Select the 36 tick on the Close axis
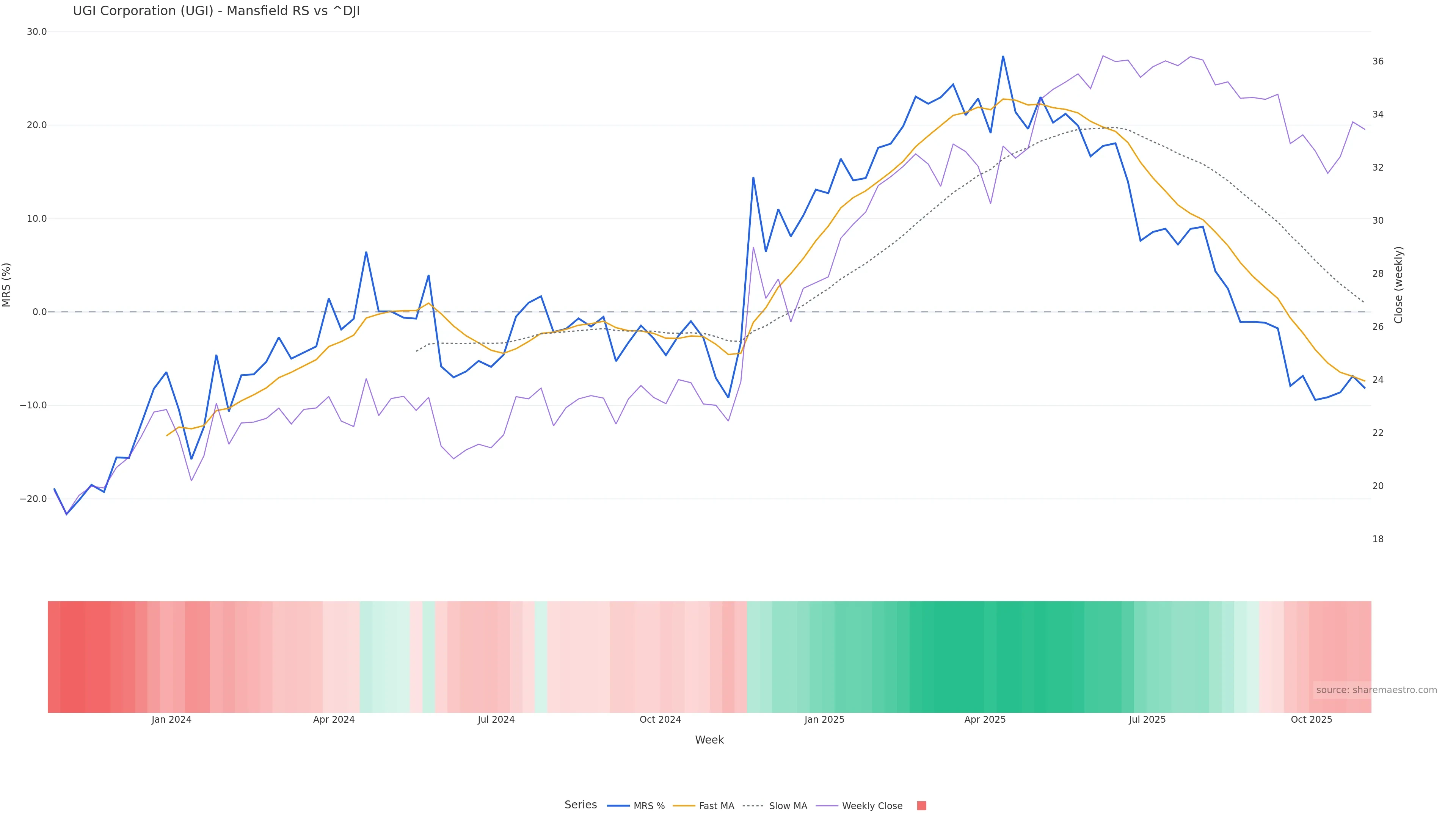Screen dimensions: 1456x819 pos(1378,61)
